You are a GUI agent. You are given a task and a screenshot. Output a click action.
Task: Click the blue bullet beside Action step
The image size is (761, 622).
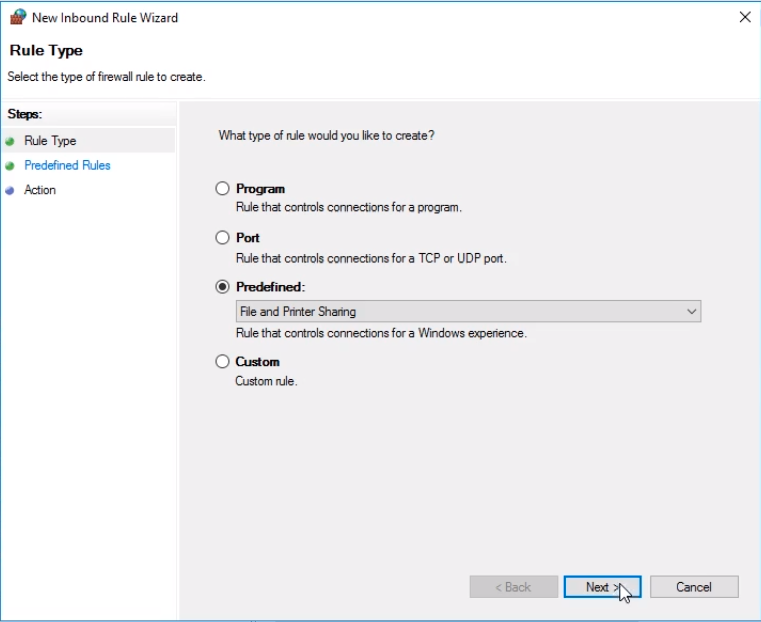(10, 191)
